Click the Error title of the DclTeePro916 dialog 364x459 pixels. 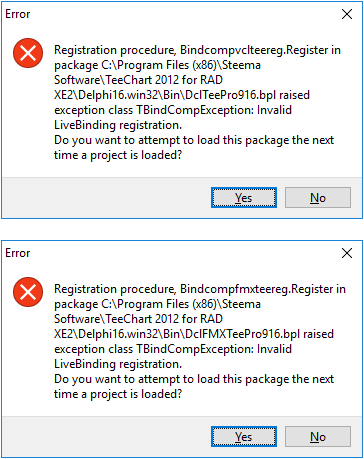pos(18,14)
